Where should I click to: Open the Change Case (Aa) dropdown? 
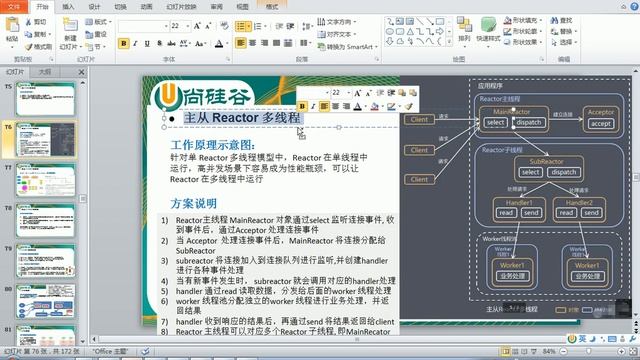200,43
